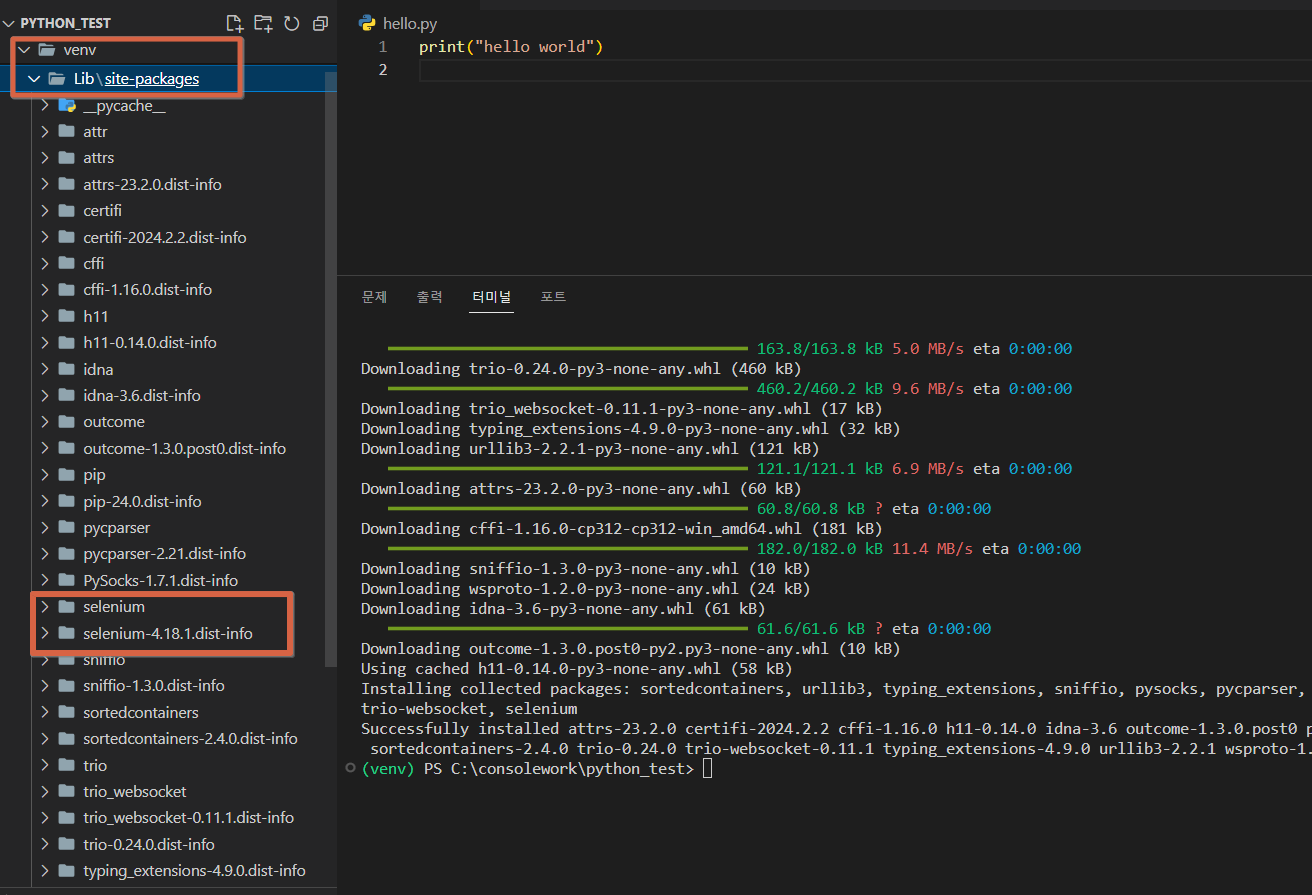Collapse the Lib\site-packages chevron
The image size is (1312, 895).
pyautogui.click(x=34, y=78)
